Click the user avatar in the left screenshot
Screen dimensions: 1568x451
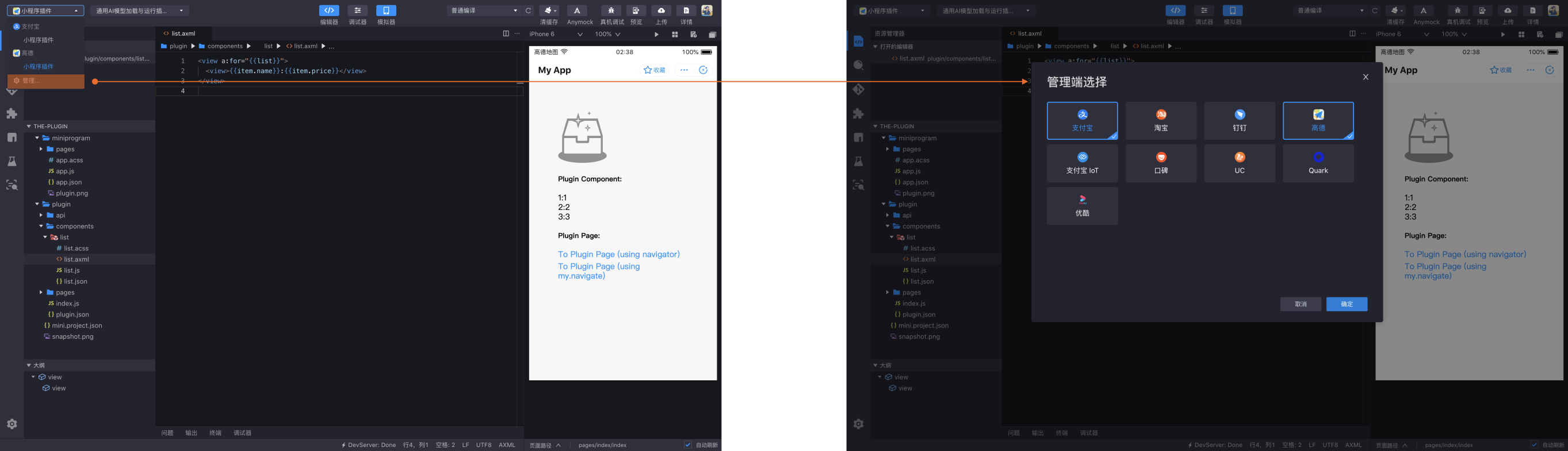coord(707,10)
